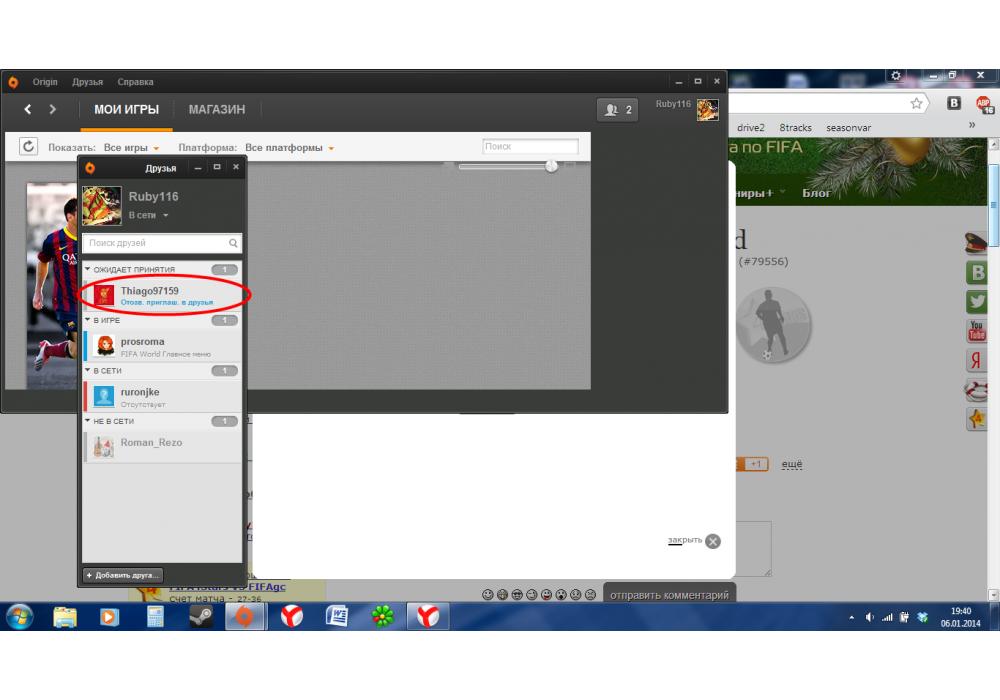Open the Steam icon in the taskbar
1000x700 pixels.
tap(201, 617)
